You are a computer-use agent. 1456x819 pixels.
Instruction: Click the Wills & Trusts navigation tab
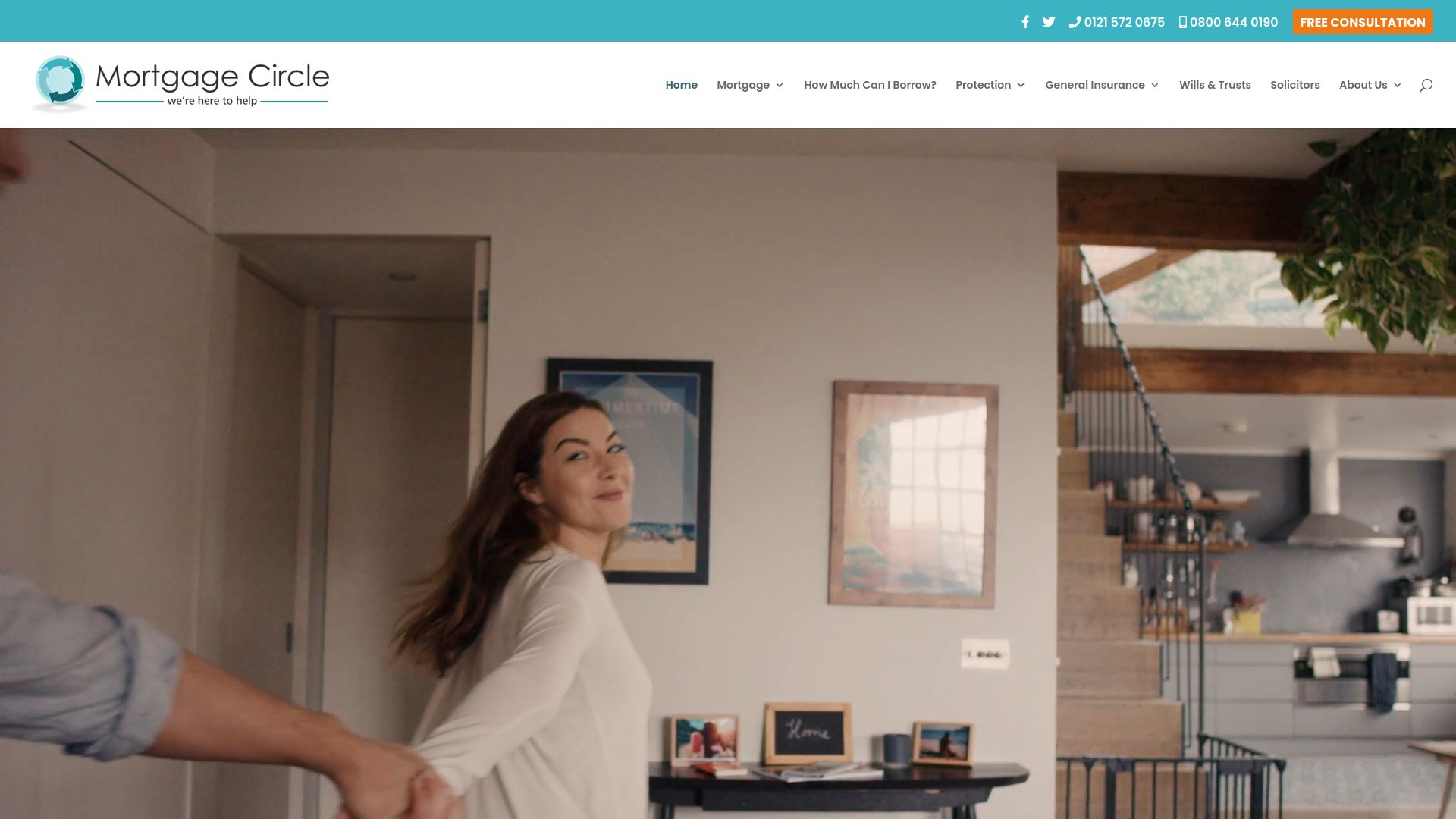tap(1215, 84)
